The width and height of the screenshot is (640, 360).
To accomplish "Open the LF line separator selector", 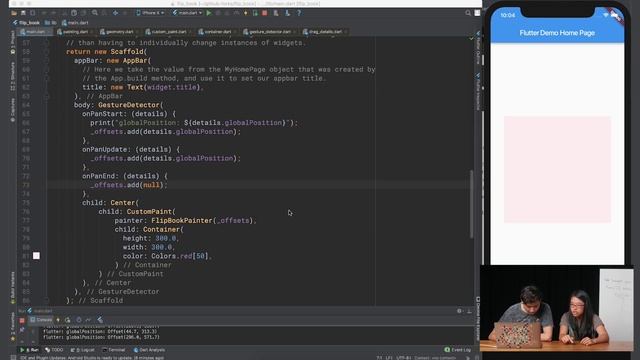I will pos(389,358).
